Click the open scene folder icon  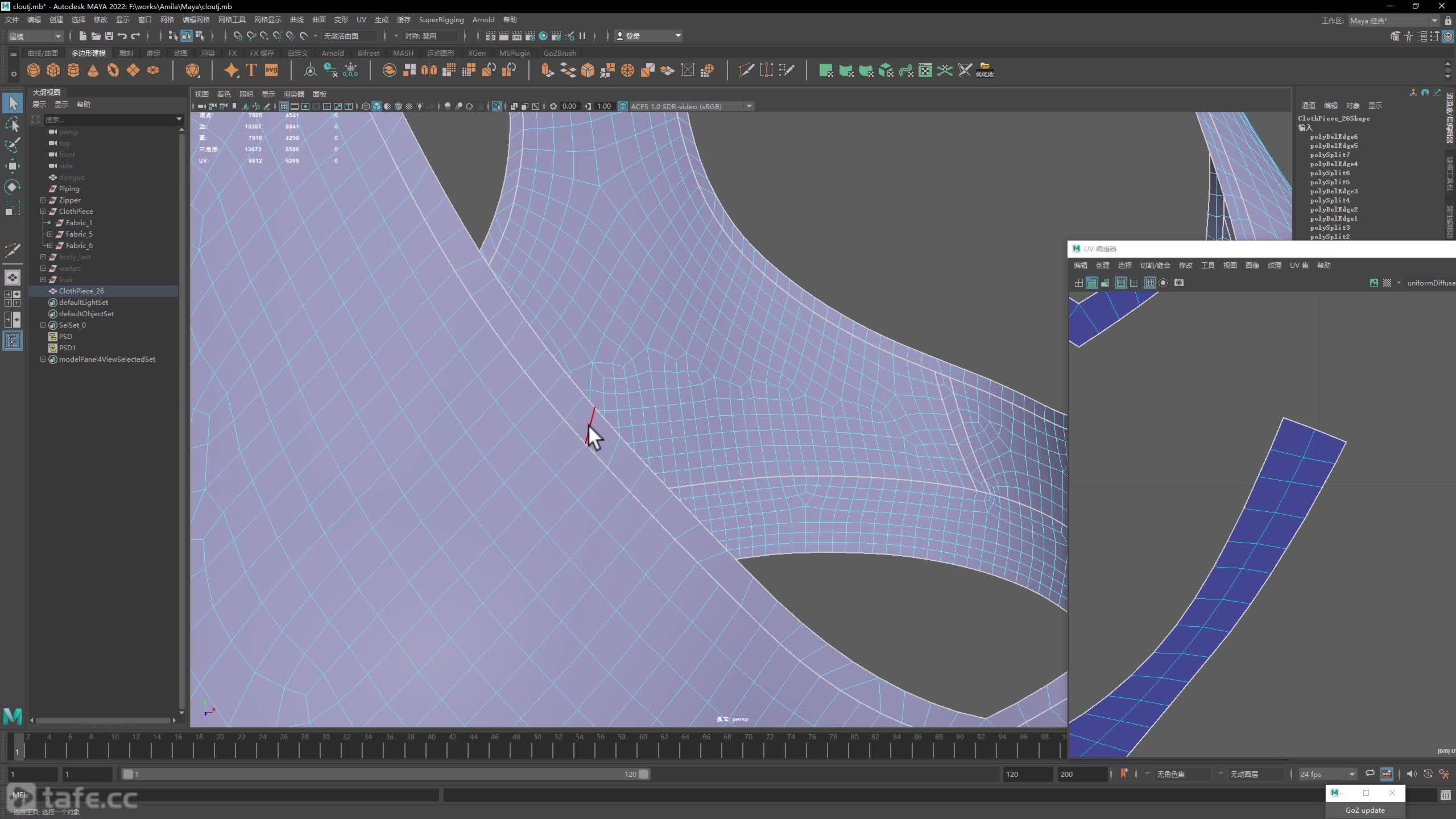point(96,36)
